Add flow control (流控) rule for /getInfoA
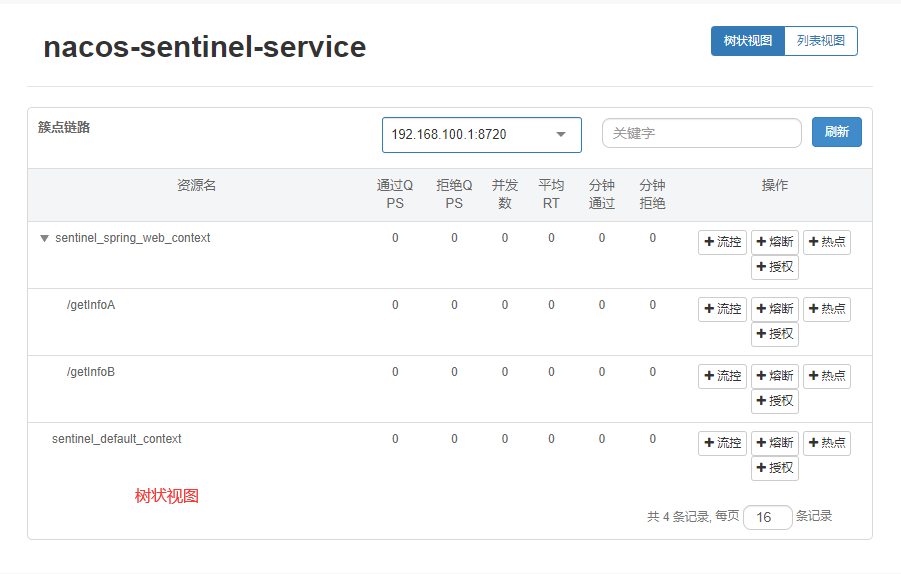The width and height of the screenshot is (901, 574). click(722, 309)
